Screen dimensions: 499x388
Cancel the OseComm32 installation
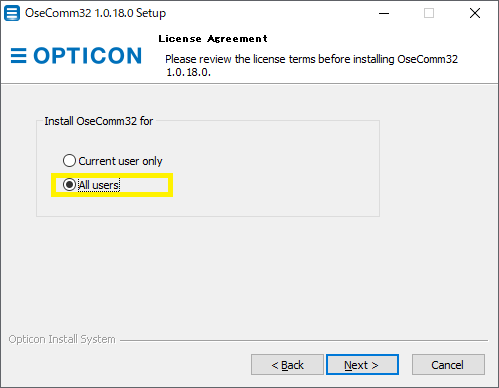click(448, 365)
